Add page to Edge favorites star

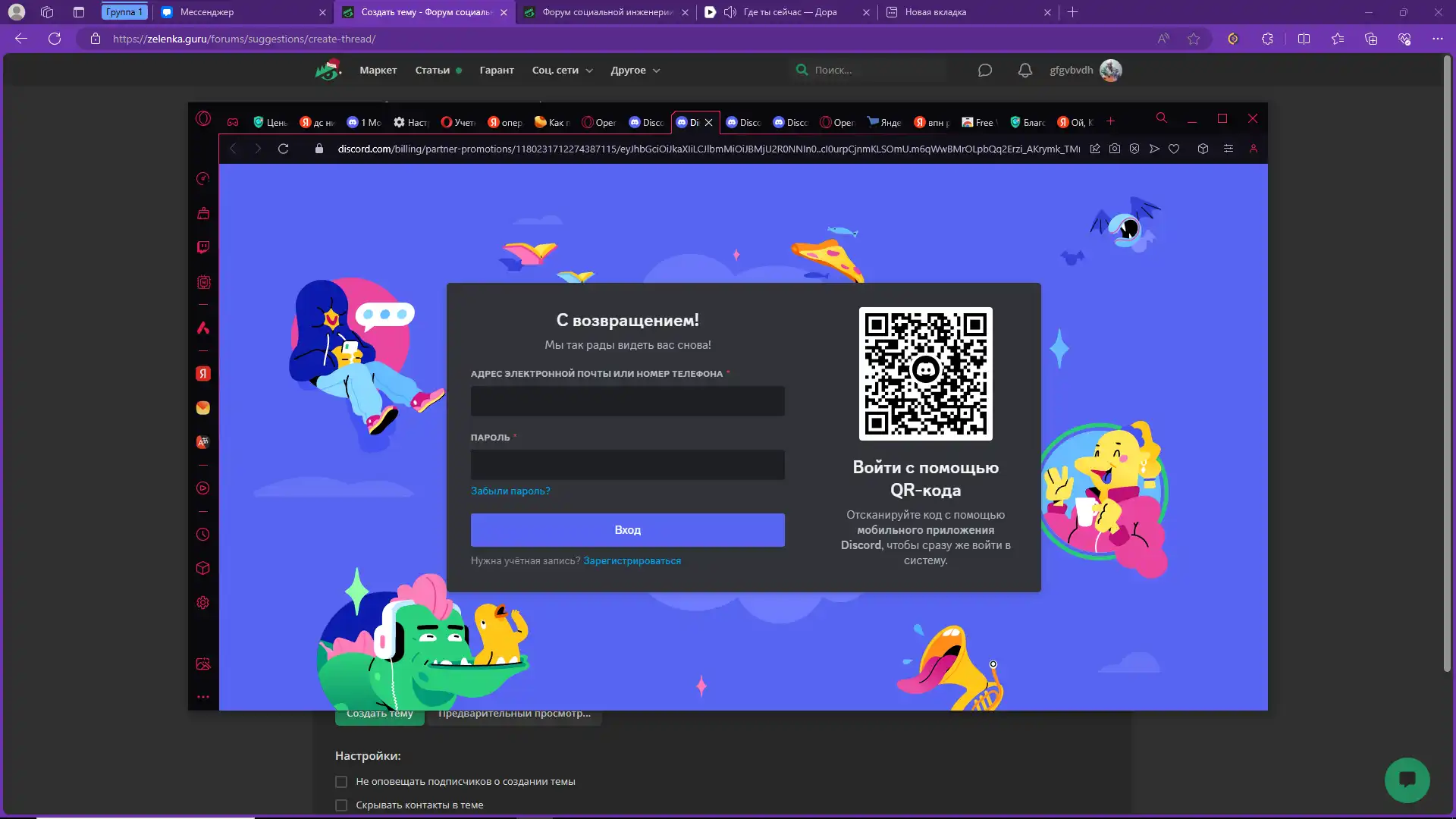[x=1194, y=39]
